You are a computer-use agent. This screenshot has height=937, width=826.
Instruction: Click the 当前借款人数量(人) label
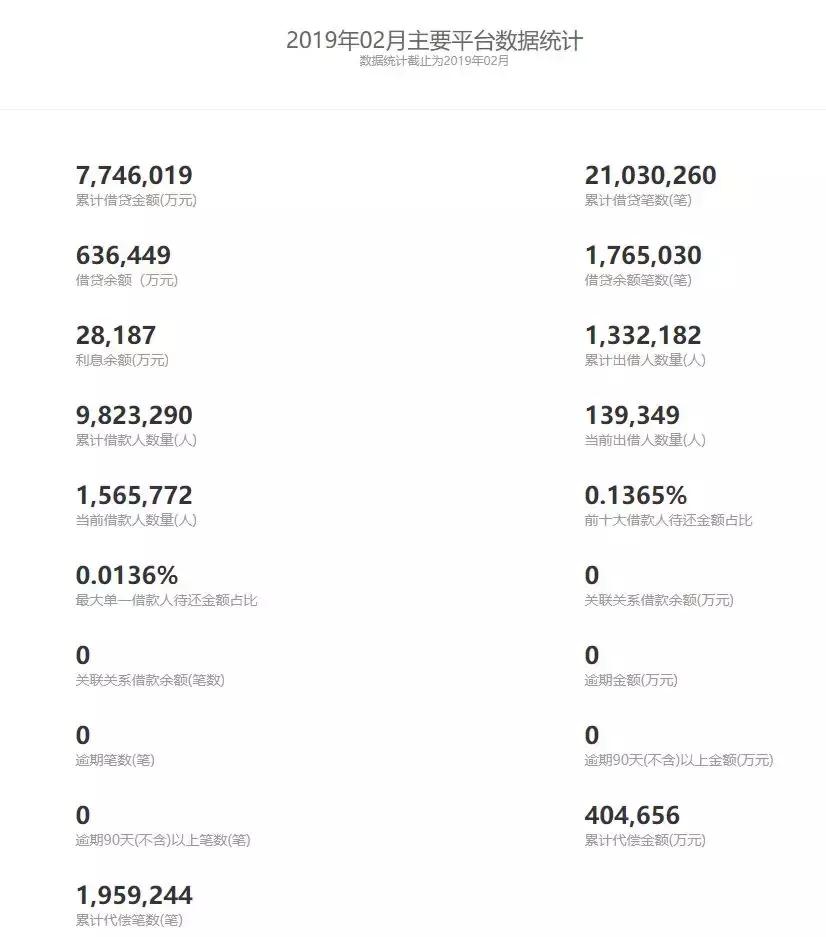pos(136,520)
